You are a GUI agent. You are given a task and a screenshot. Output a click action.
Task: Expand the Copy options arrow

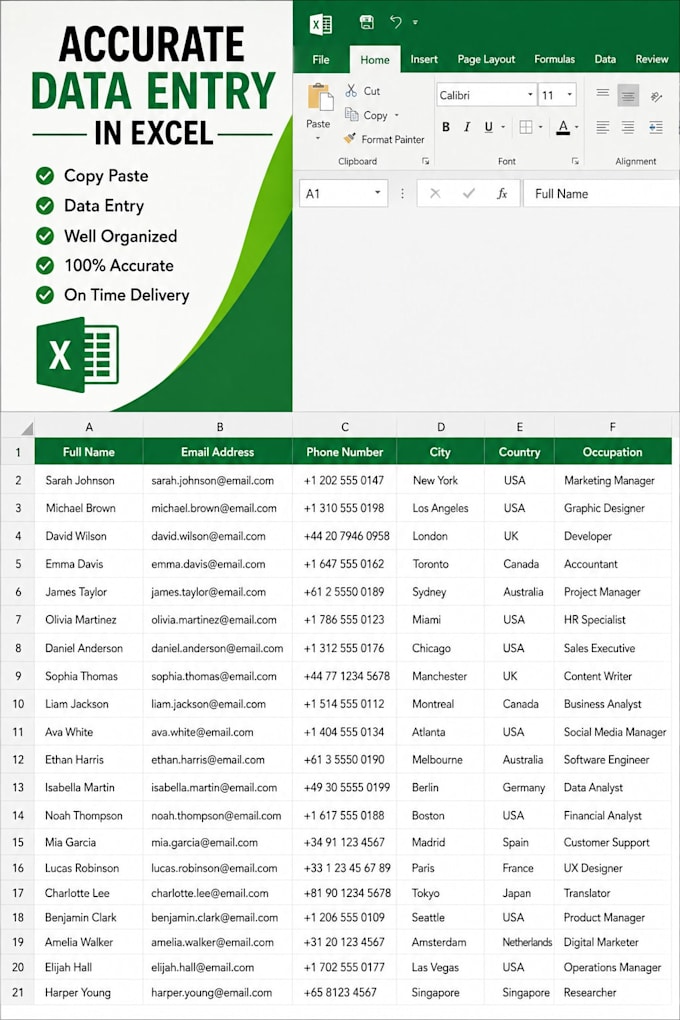coord(396,115)
